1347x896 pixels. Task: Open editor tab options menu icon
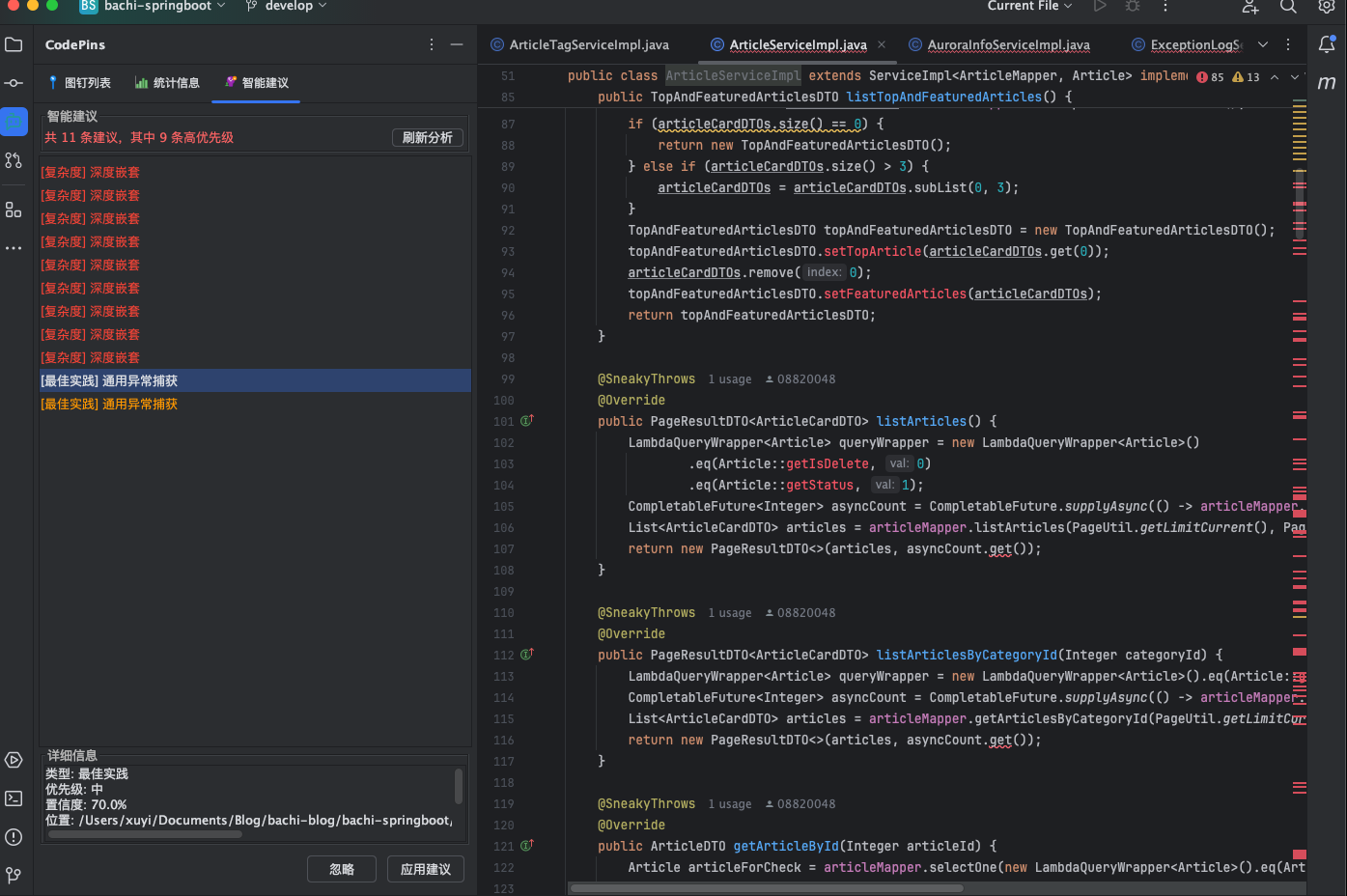click(x=1288, y=44)
